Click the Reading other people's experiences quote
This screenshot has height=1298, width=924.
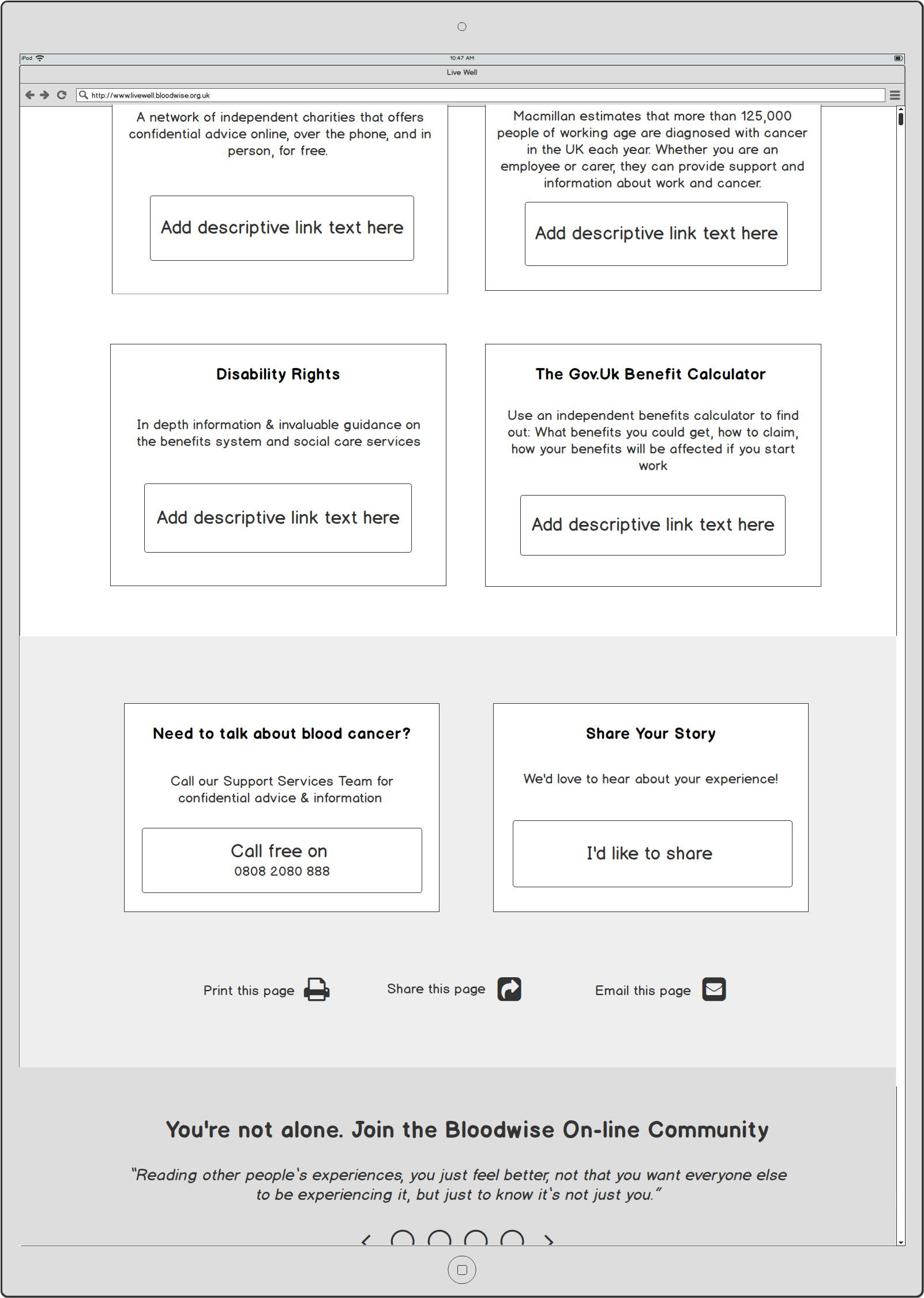point(459,1185)
